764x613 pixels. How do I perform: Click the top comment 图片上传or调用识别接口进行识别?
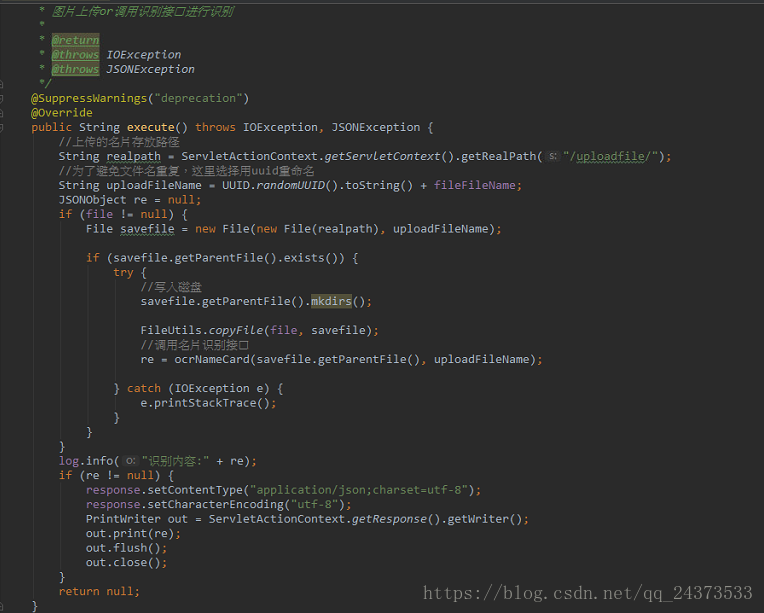pyautogui.click(x=143, y=11)
